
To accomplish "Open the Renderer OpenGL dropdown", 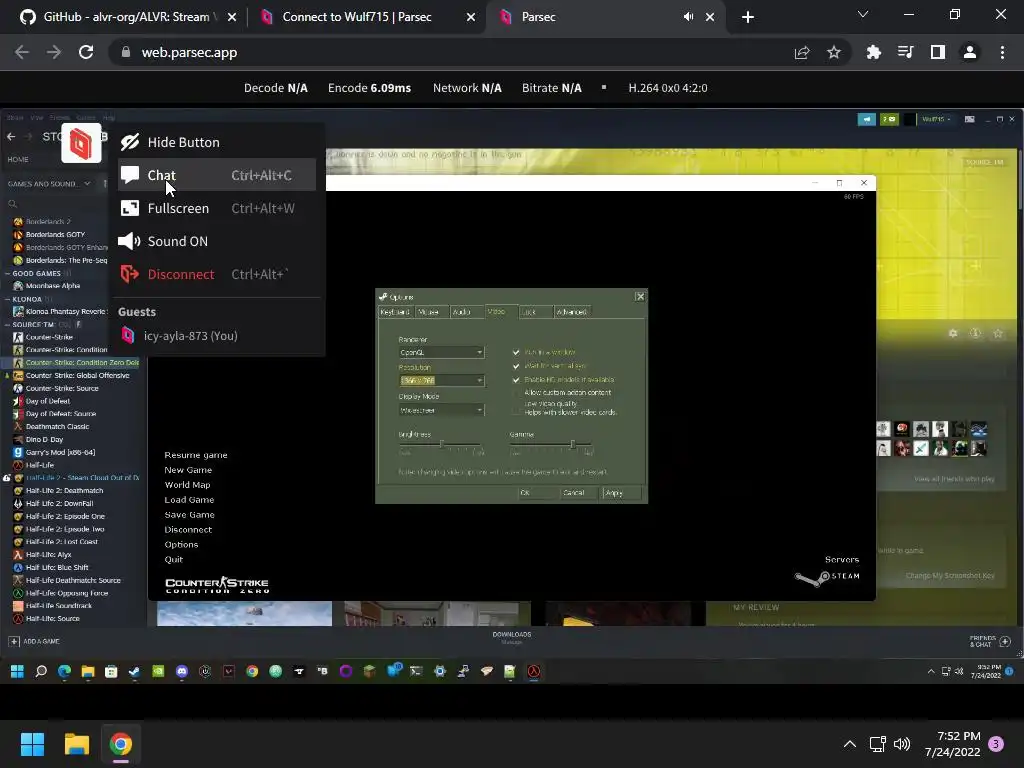I will pyautogui.click(x=441, y=352).
